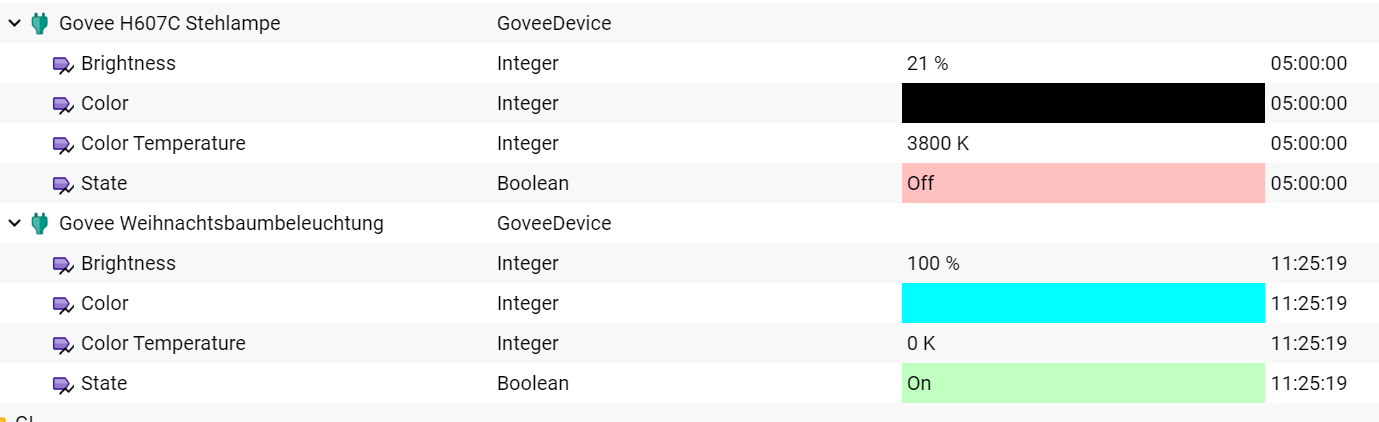
Task: Open the cyan Color swatch of Weihnachtsbaumbeleuchtung
Action: coord(1083,303)
